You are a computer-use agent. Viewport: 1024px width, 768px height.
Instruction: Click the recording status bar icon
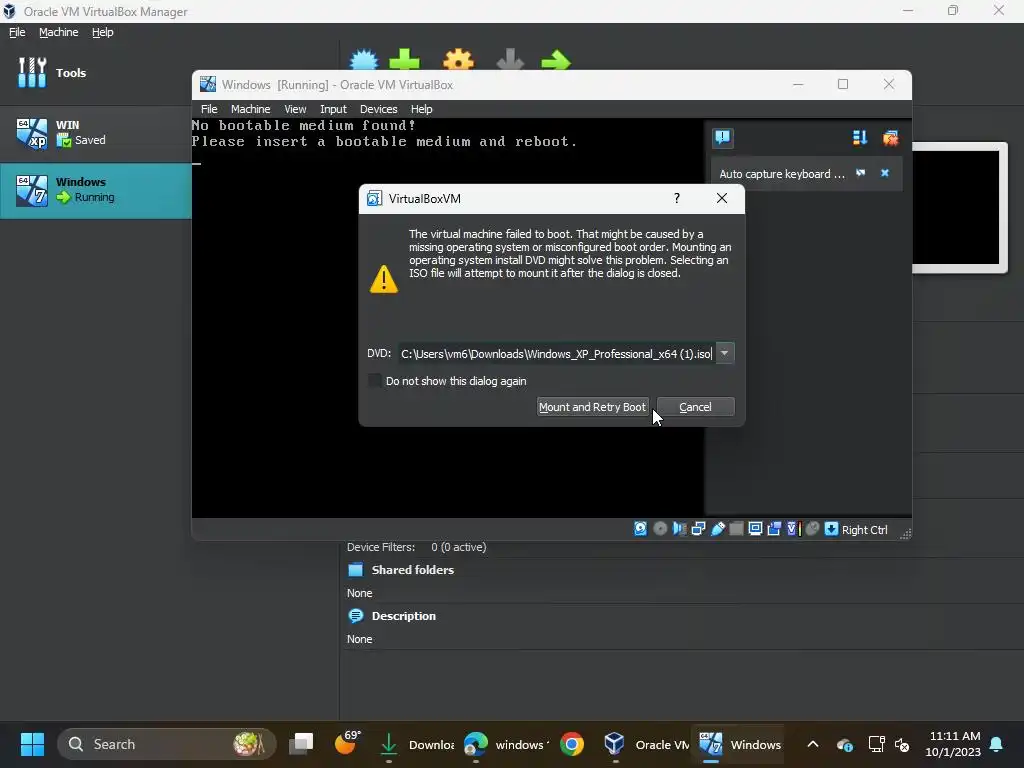[x=775, y=529]
